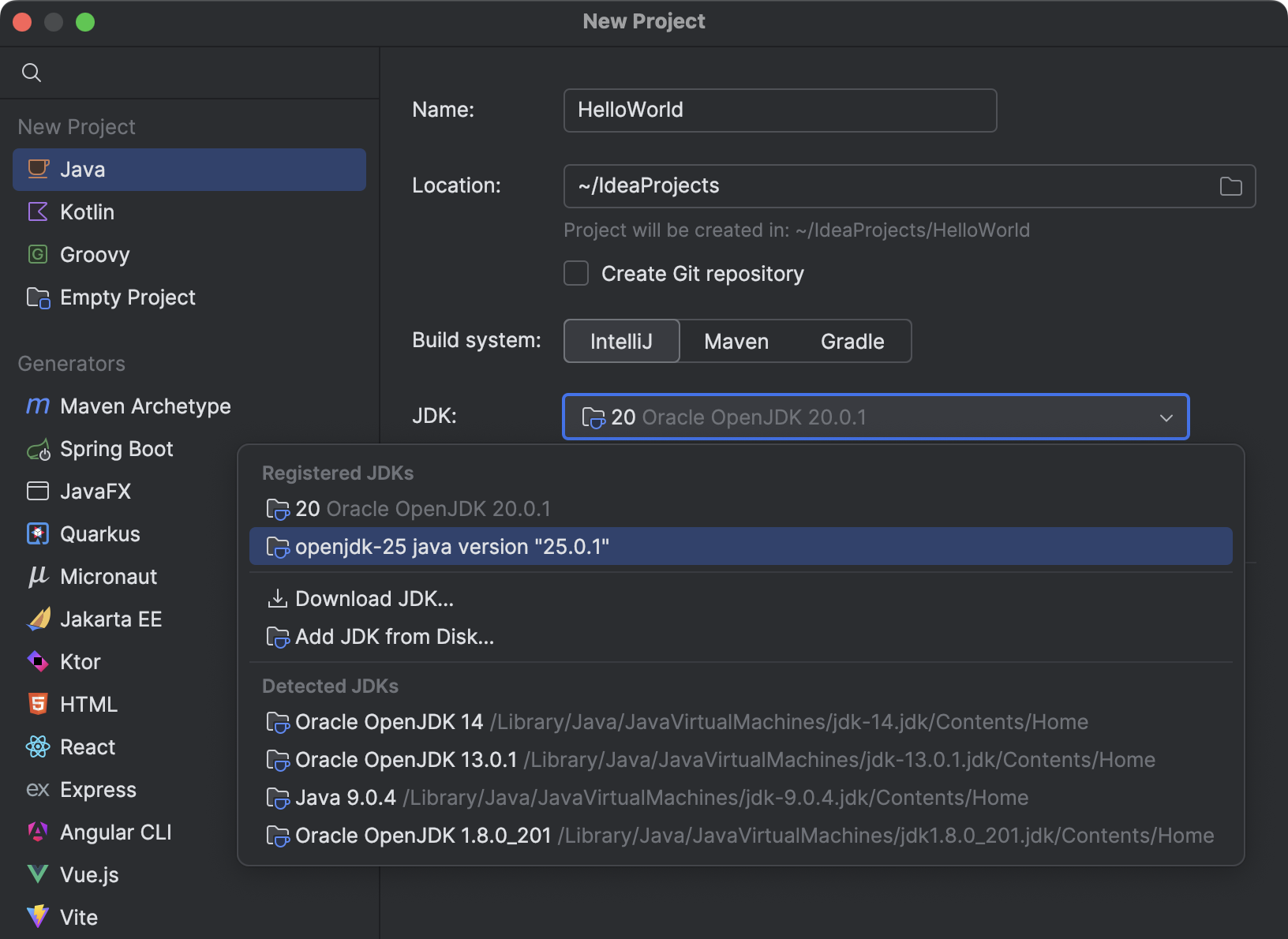Viewport: 1288px width, 939px height.
Task: Open the Maven Archetype generator
Action: [x=189, y=406]
